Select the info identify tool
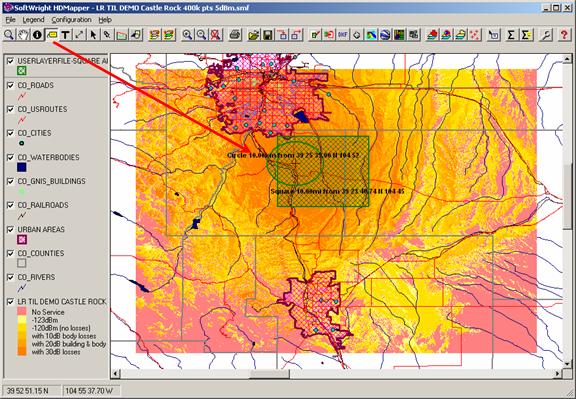This screenshot has height=399, width=576. [37, 35]
